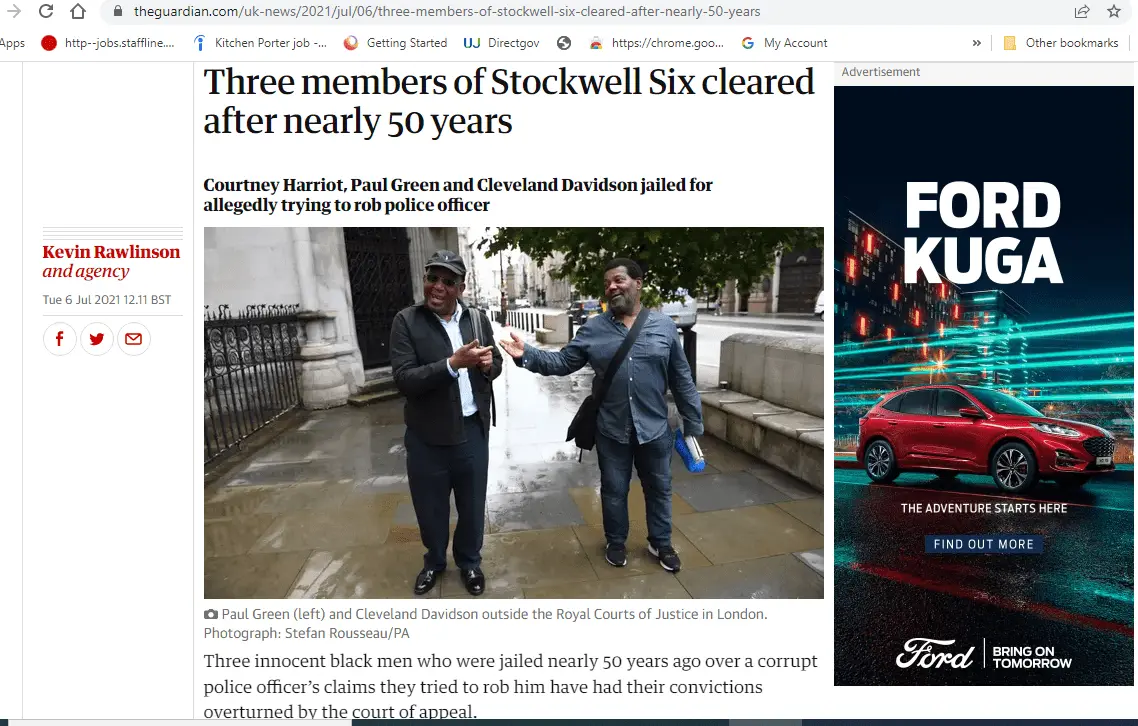
Task: Open the Getting Started bookmark
Action: click(x=396, y=43)
